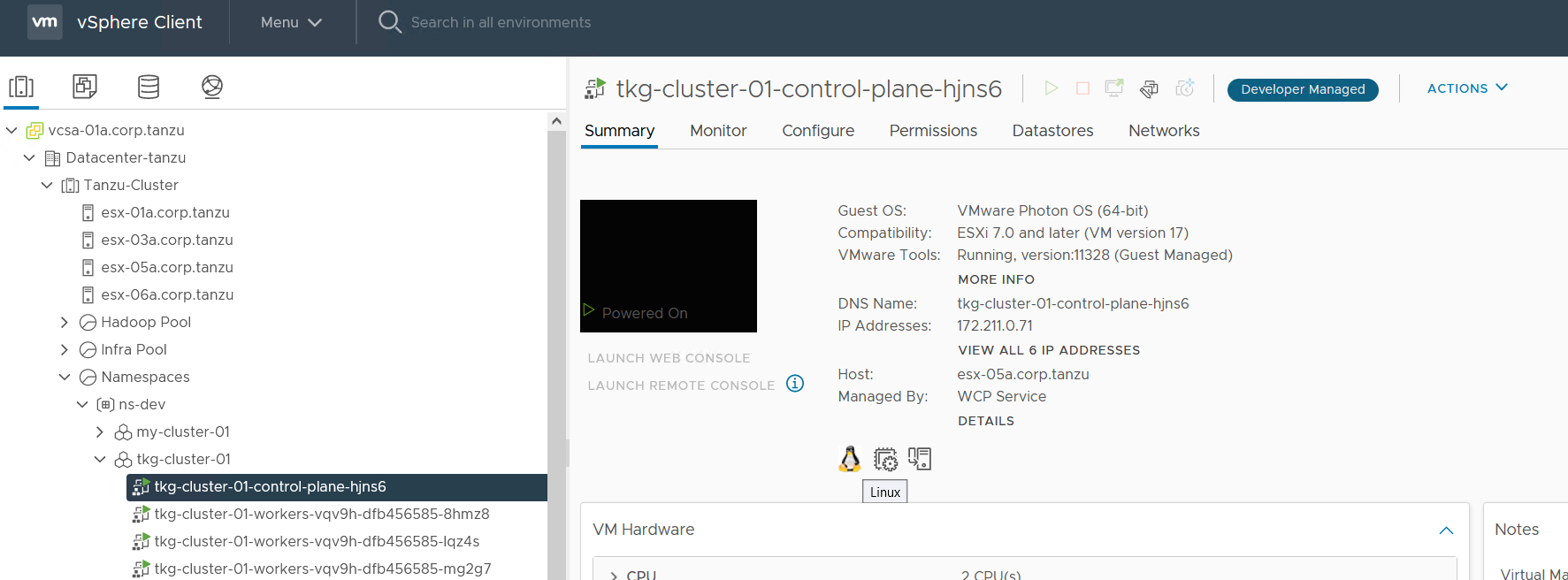Click the Power On VM toolbar icon

pos(1052,88)
